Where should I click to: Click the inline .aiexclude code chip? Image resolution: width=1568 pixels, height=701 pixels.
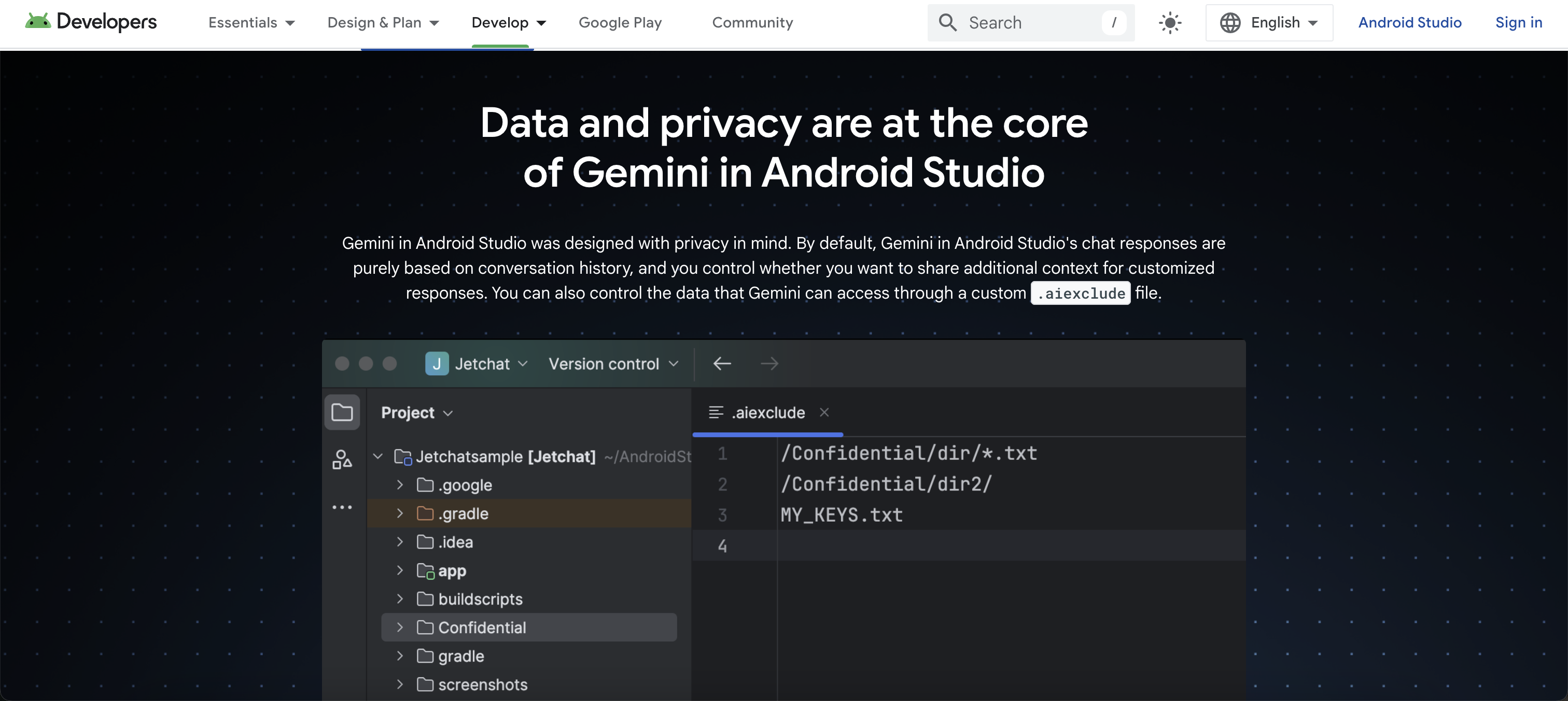1081,293
